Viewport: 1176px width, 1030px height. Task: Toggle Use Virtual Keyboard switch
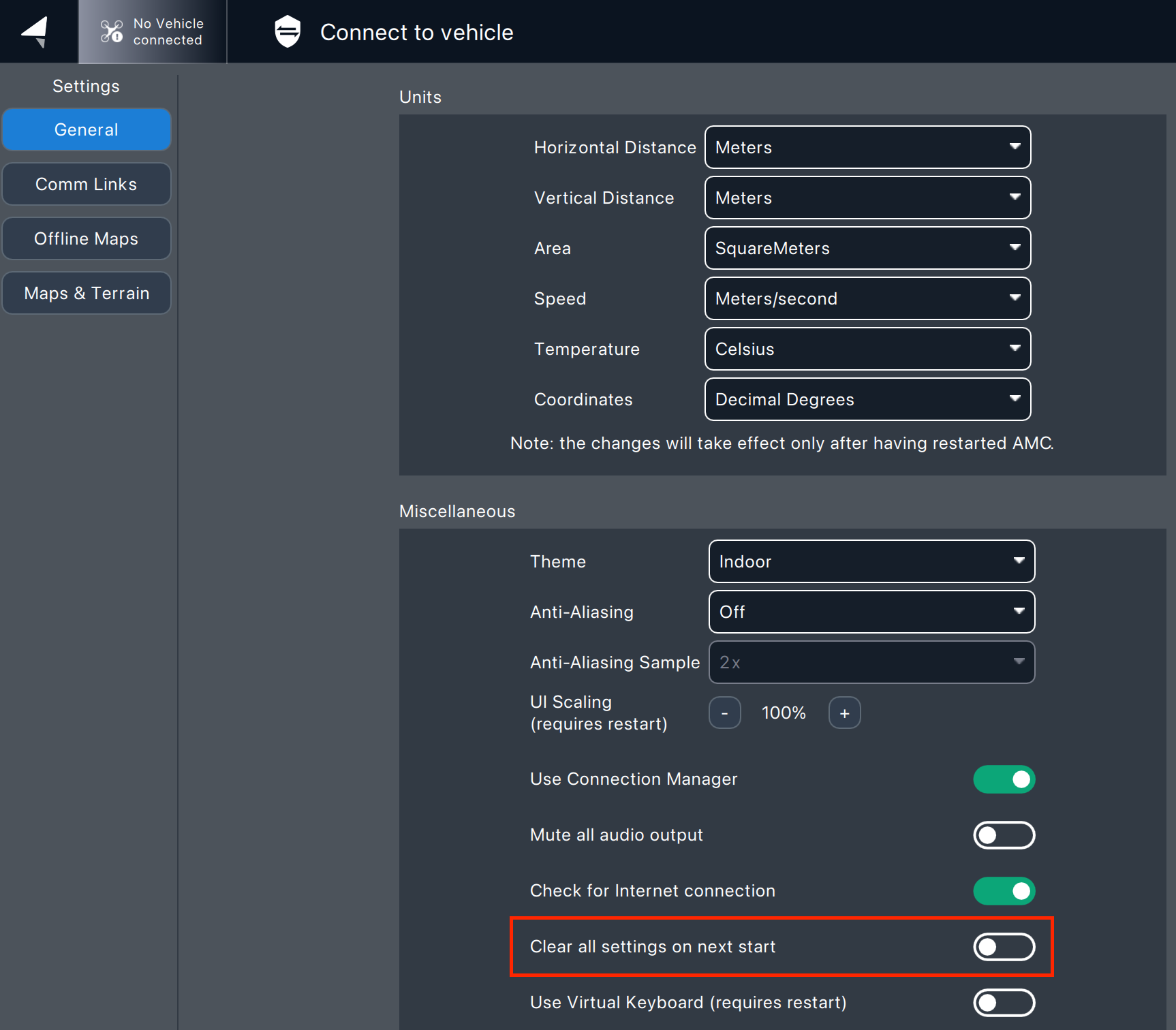point(1004,1003)
